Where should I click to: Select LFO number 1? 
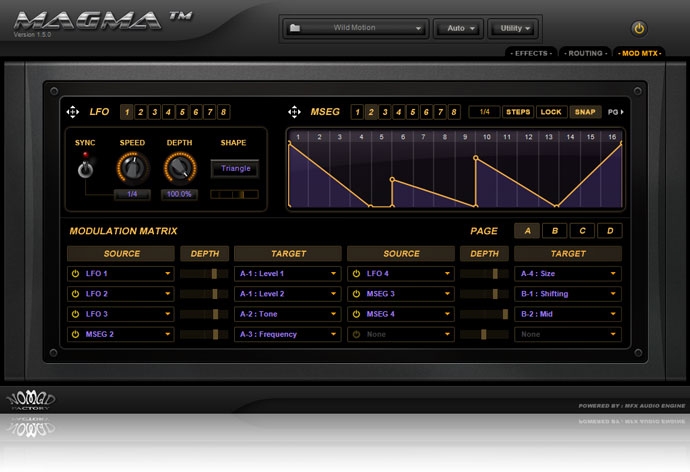127,112
